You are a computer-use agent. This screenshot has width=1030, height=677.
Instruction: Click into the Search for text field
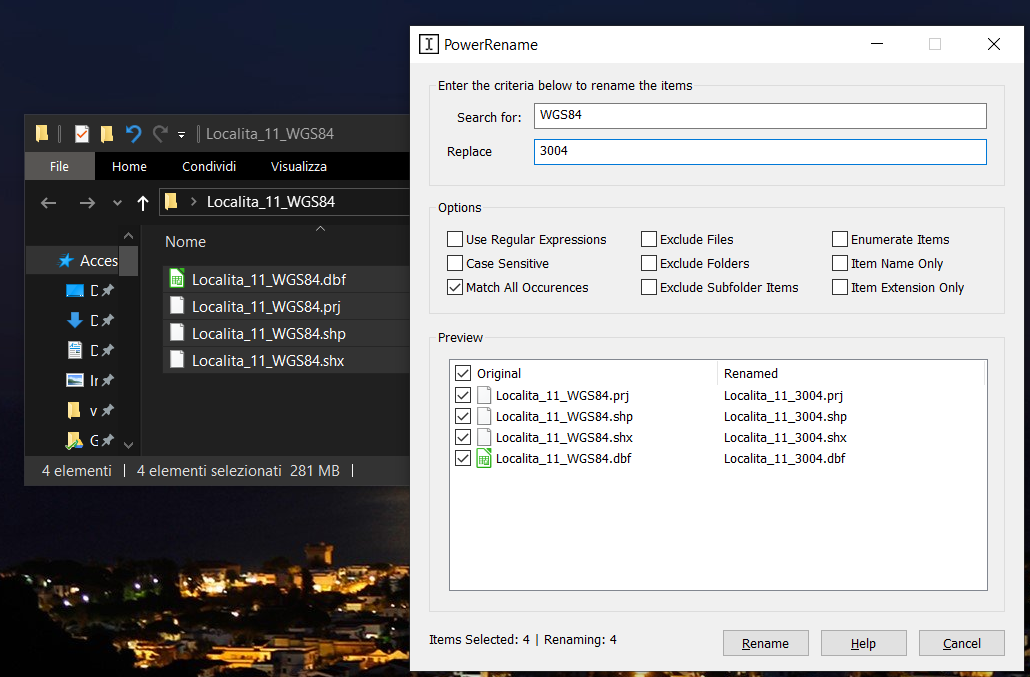(x=760, y=116)
